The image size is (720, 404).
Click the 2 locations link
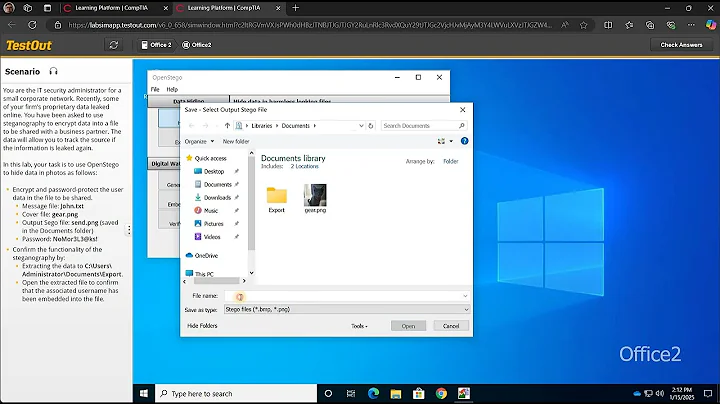(x=304, y=166)
